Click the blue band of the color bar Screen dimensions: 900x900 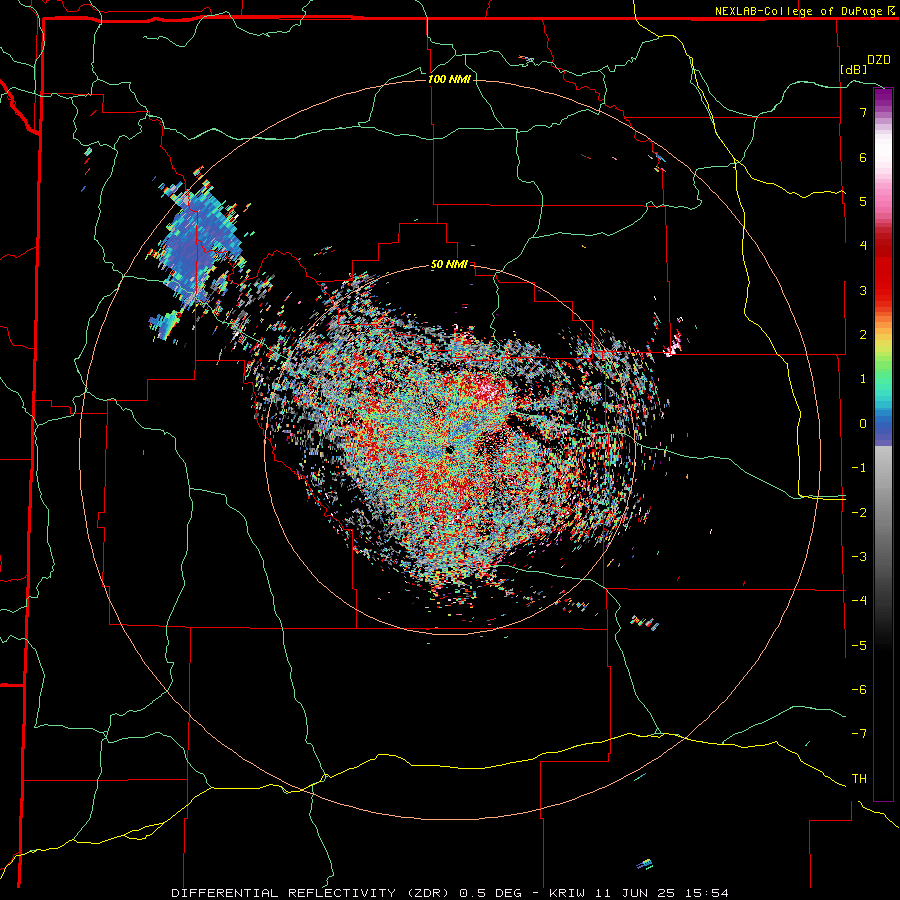(883, 428)
